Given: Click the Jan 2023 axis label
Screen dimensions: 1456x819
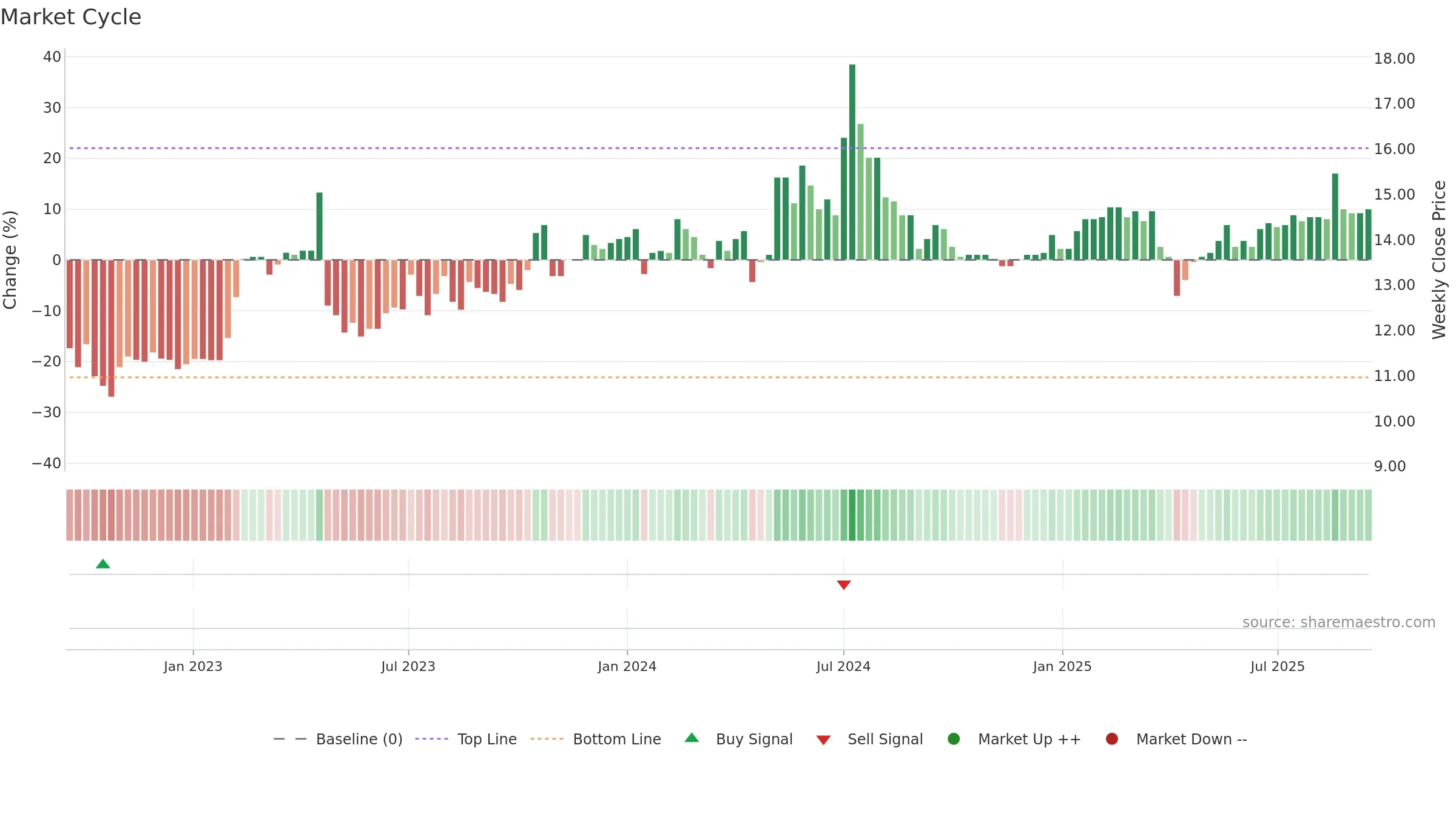Looking at the screenshot, I should (193, 667).
